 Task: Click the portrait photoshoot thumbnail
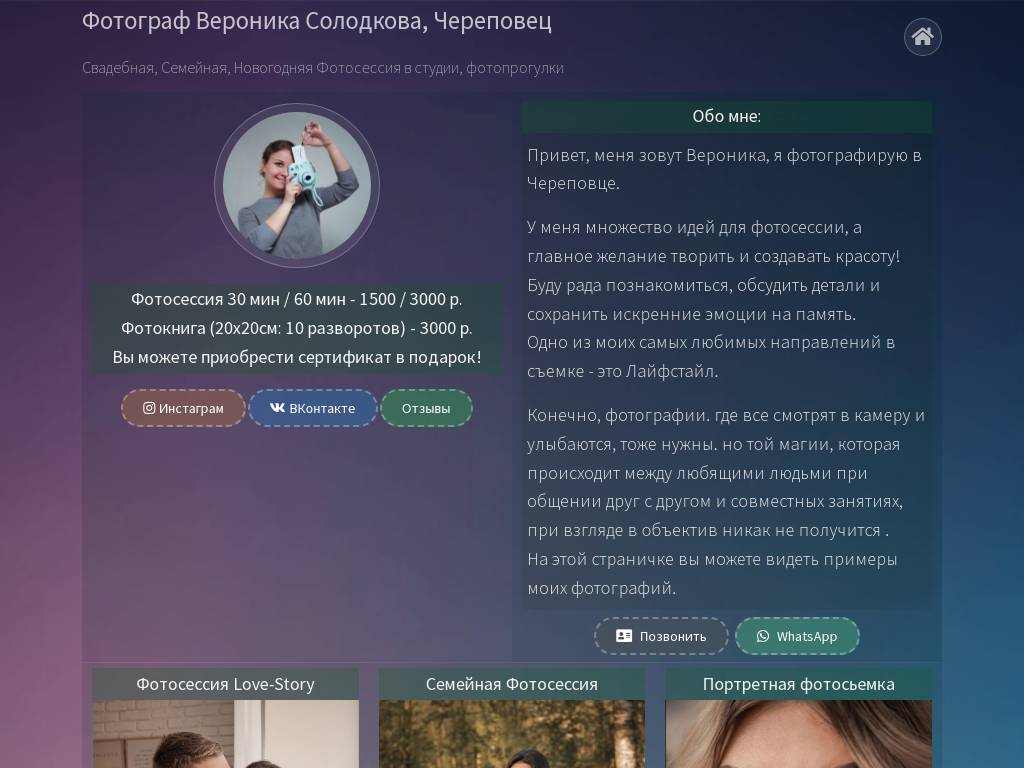798,735
